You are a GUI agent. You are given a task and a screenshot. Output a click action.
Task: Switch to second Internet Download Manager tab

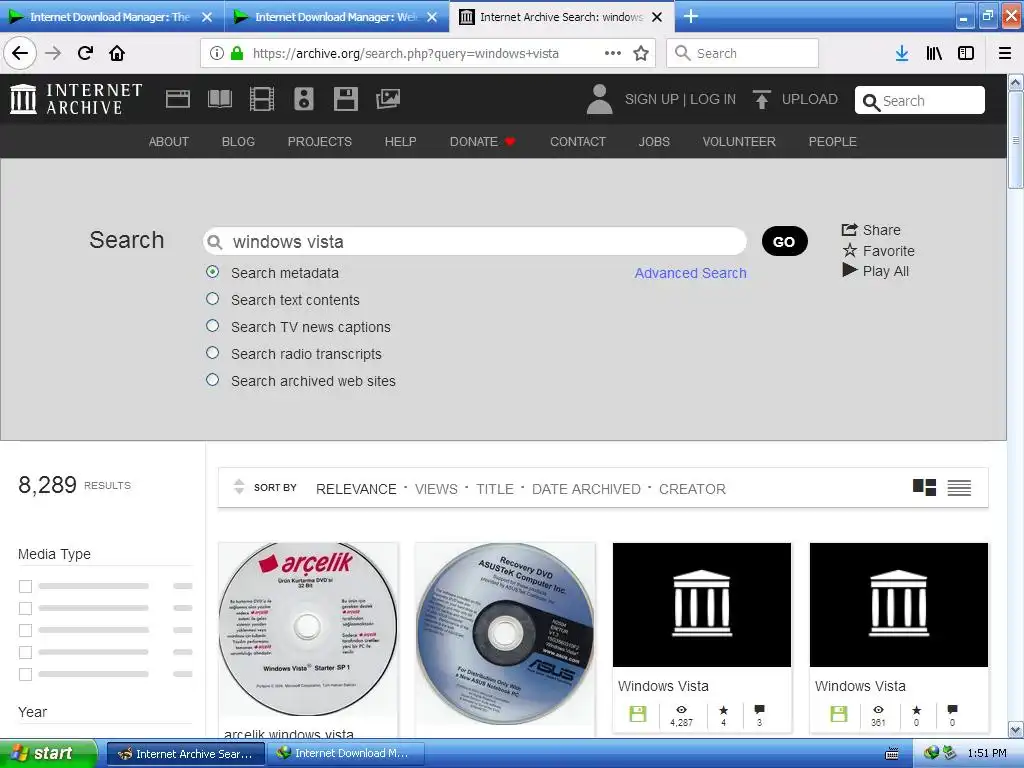pos(336,16)
